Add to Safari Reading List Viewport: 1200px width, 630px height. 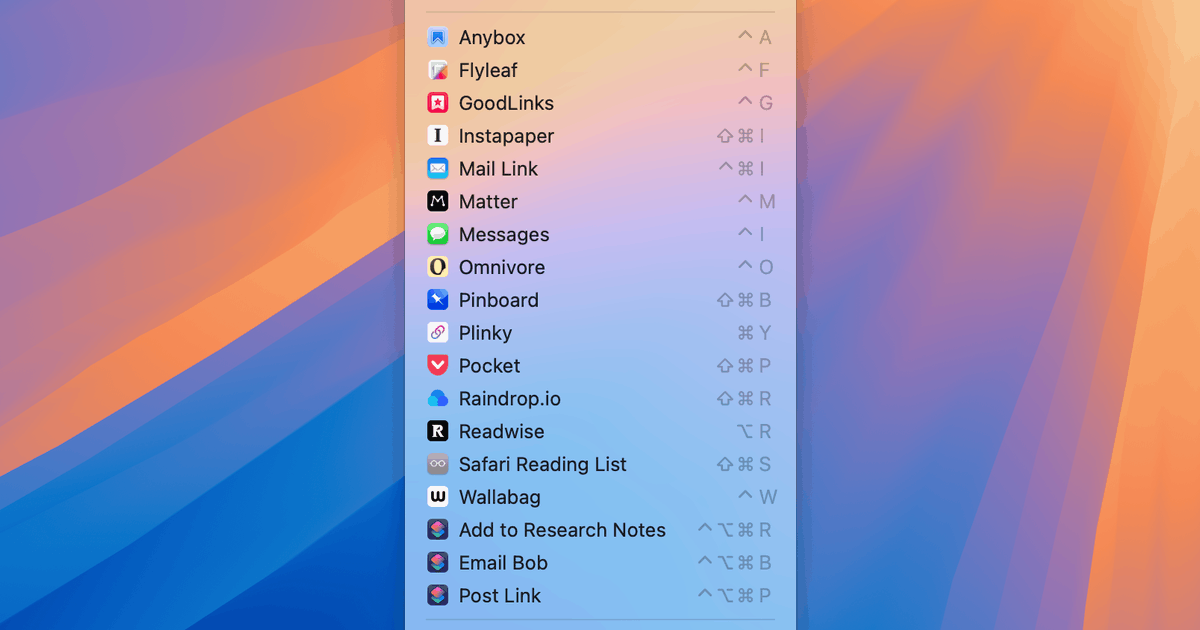pyautogui.click(x=600, y=464)
